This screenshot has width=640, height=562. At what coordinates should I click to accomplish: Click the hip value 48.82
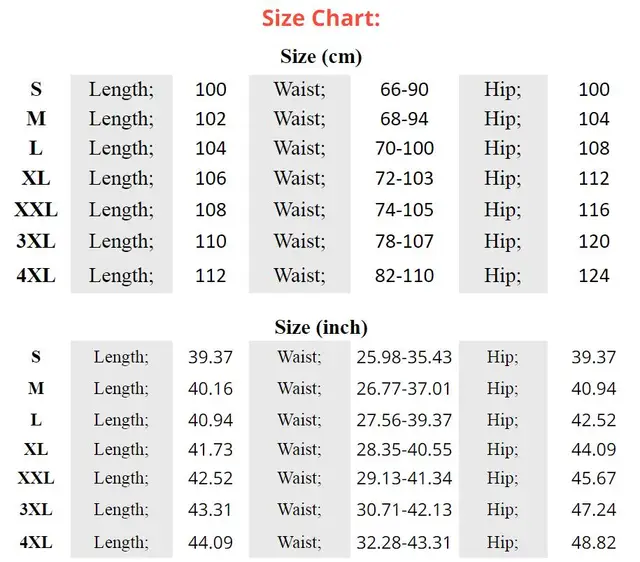pyautogui.click(x=593, y=542)
